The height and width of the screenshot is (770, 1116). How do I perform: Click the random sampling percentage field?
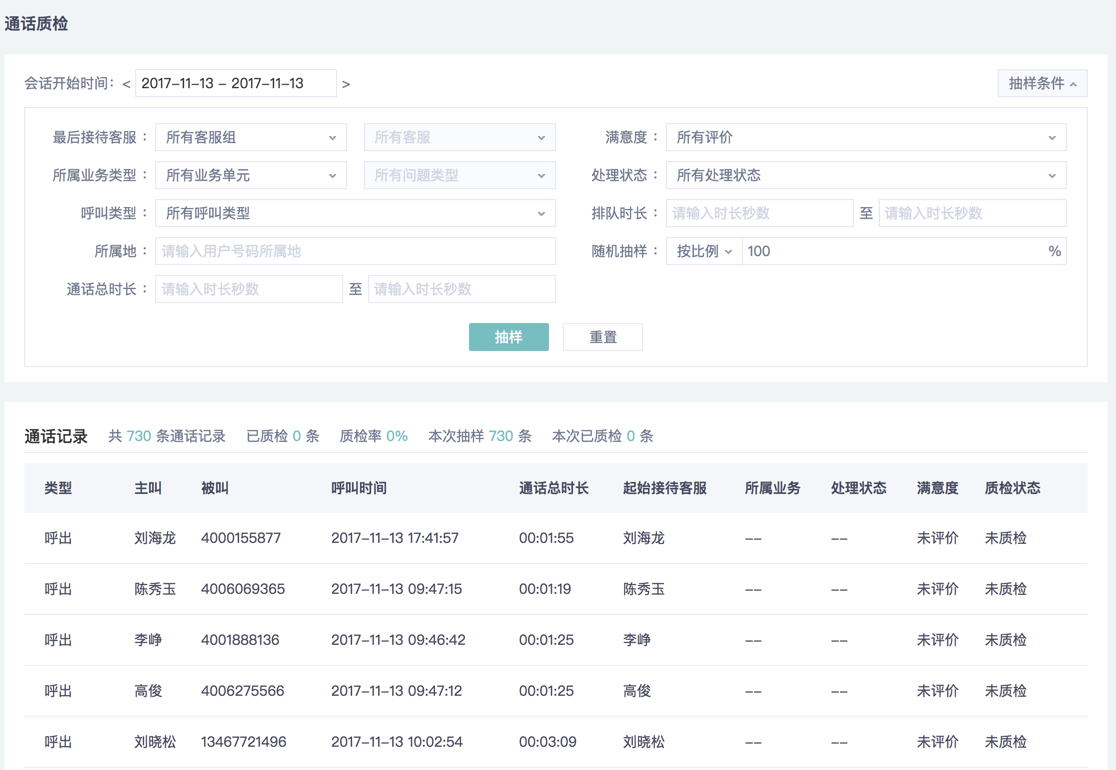pyautogui.click(x=895, y=251)
